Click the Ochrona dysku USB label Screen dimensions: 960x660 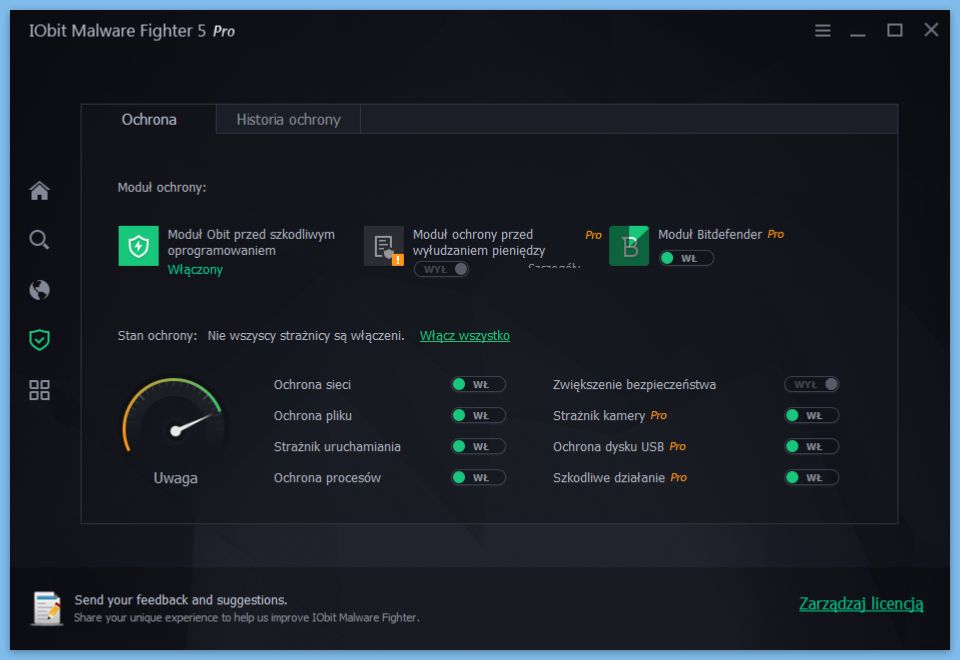(609, 447)
